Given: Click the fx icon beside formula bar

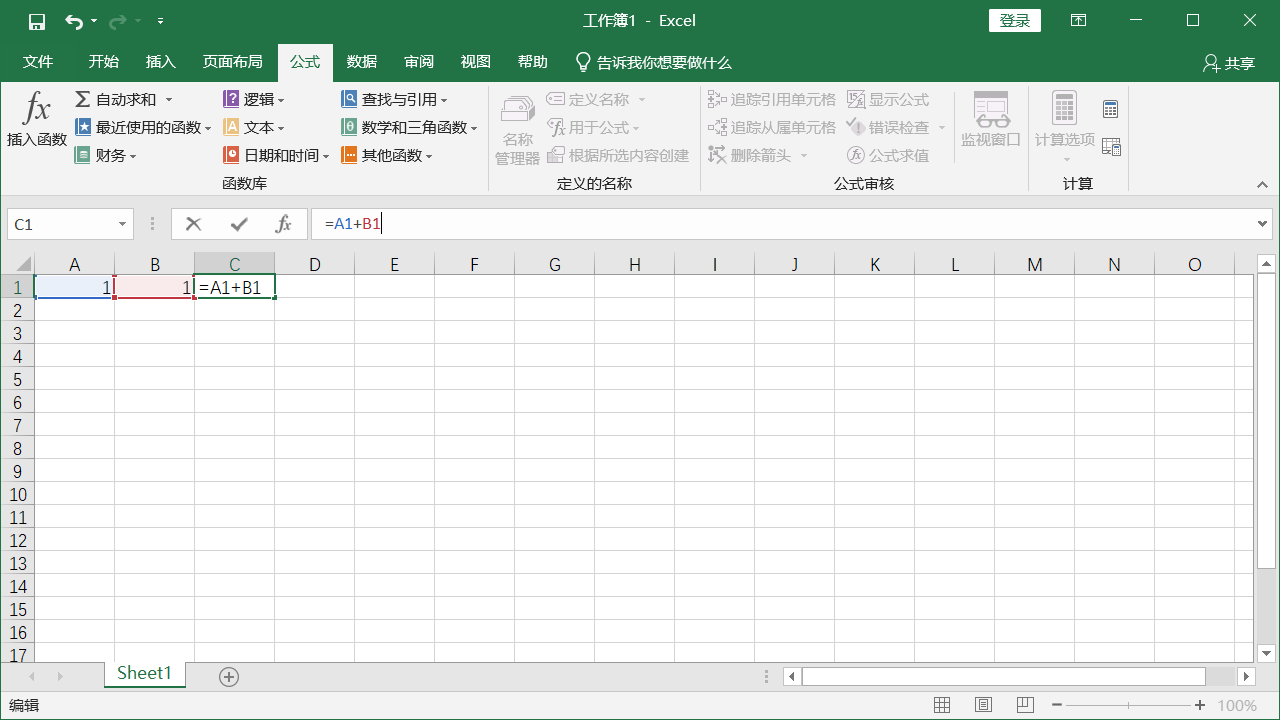Looking at the screenshot, I should coord(284,224).
